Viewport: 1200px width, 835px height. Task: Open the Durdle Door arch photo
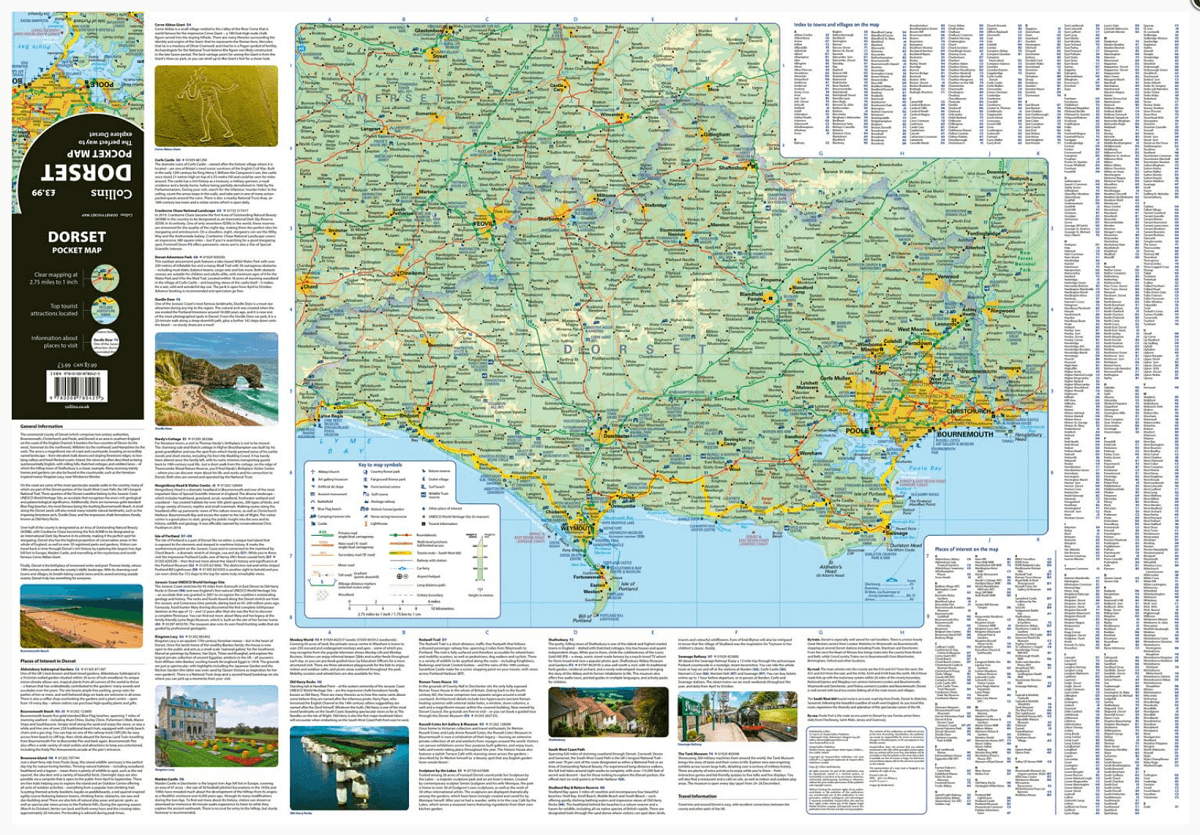(x=216, y=379)
